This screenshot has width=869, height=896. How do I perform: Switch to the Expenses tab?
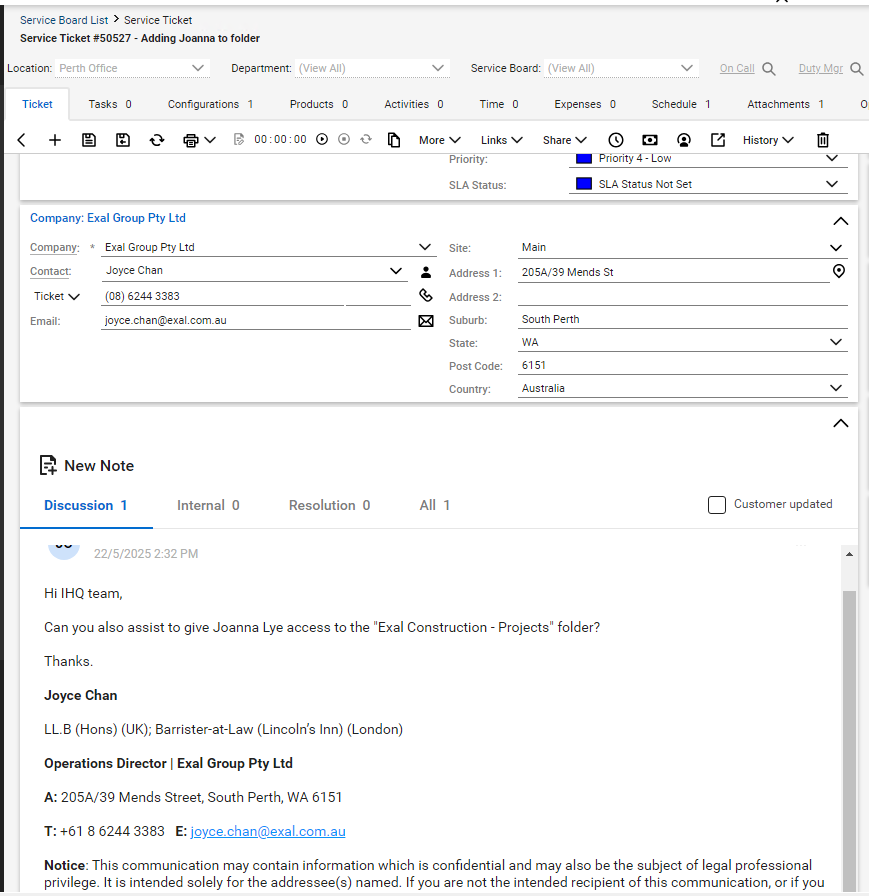(x=585, y=104)
